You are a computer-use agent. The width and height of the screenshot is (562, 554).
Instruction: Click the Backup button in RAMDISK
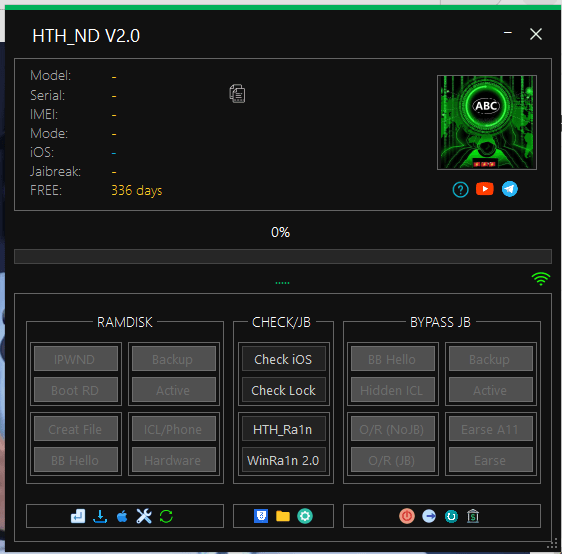click(173, 359)
